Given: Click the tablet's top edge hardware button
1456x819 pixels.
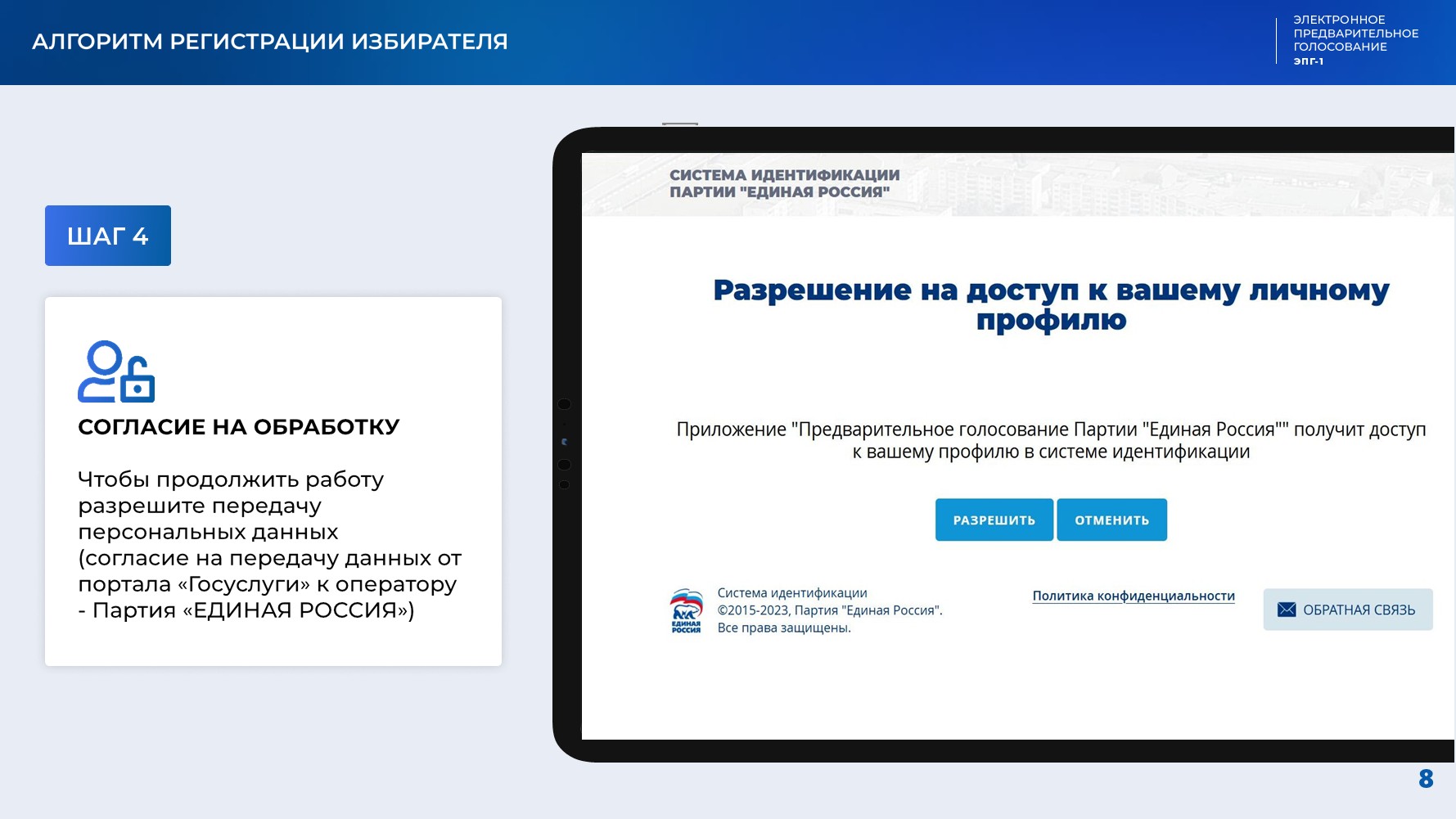Looking at the screenshot, I should (679, 124).
